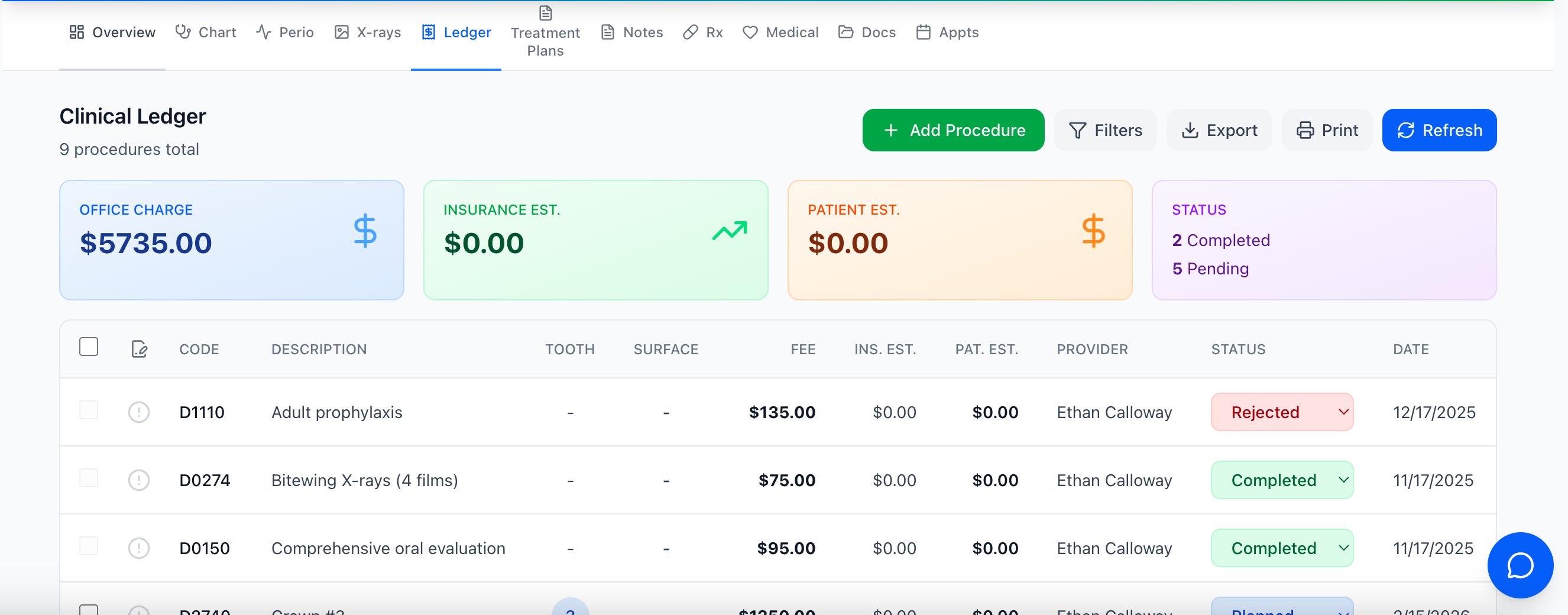1568x615 pixels.
Task: Click the dollar icon in Office Charge card
Action: pos(365,231)
